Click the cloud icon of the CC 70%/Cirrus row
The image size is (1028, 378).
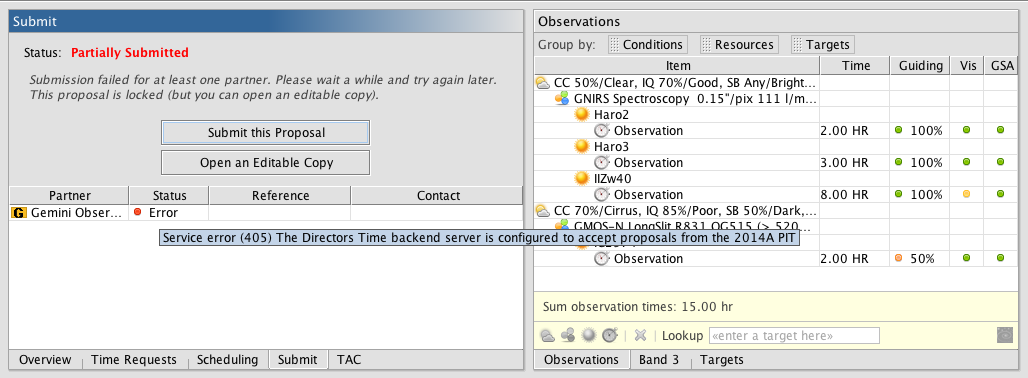[543, 210]
